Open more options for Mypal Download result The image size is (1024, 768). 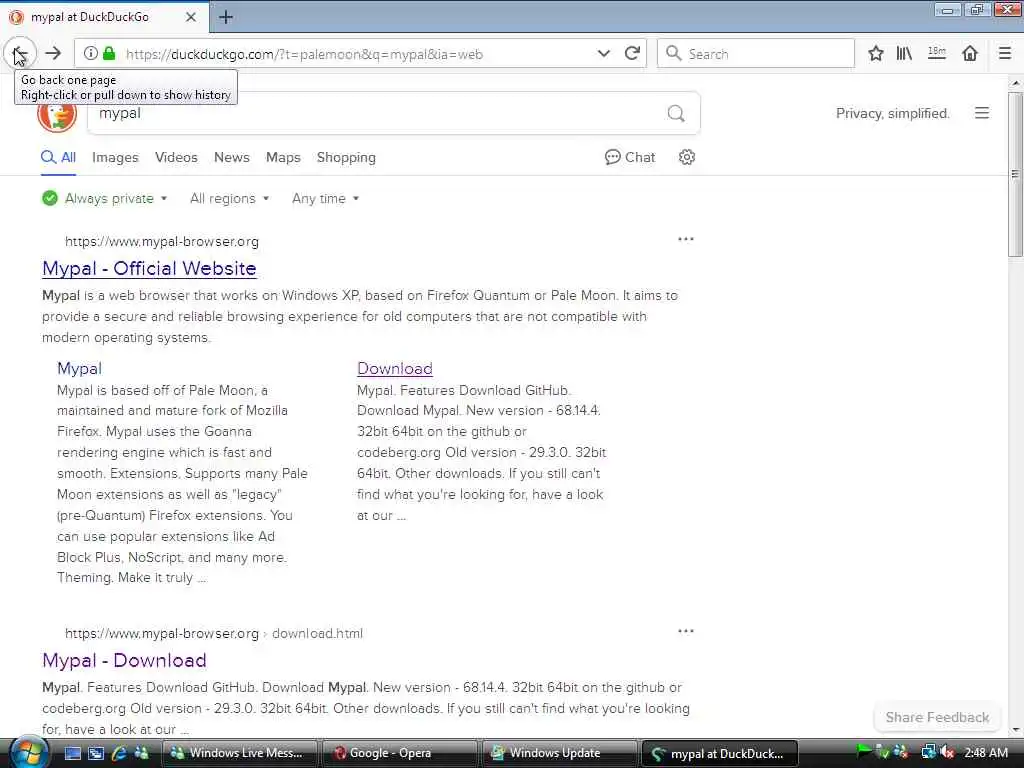point(686,631)
